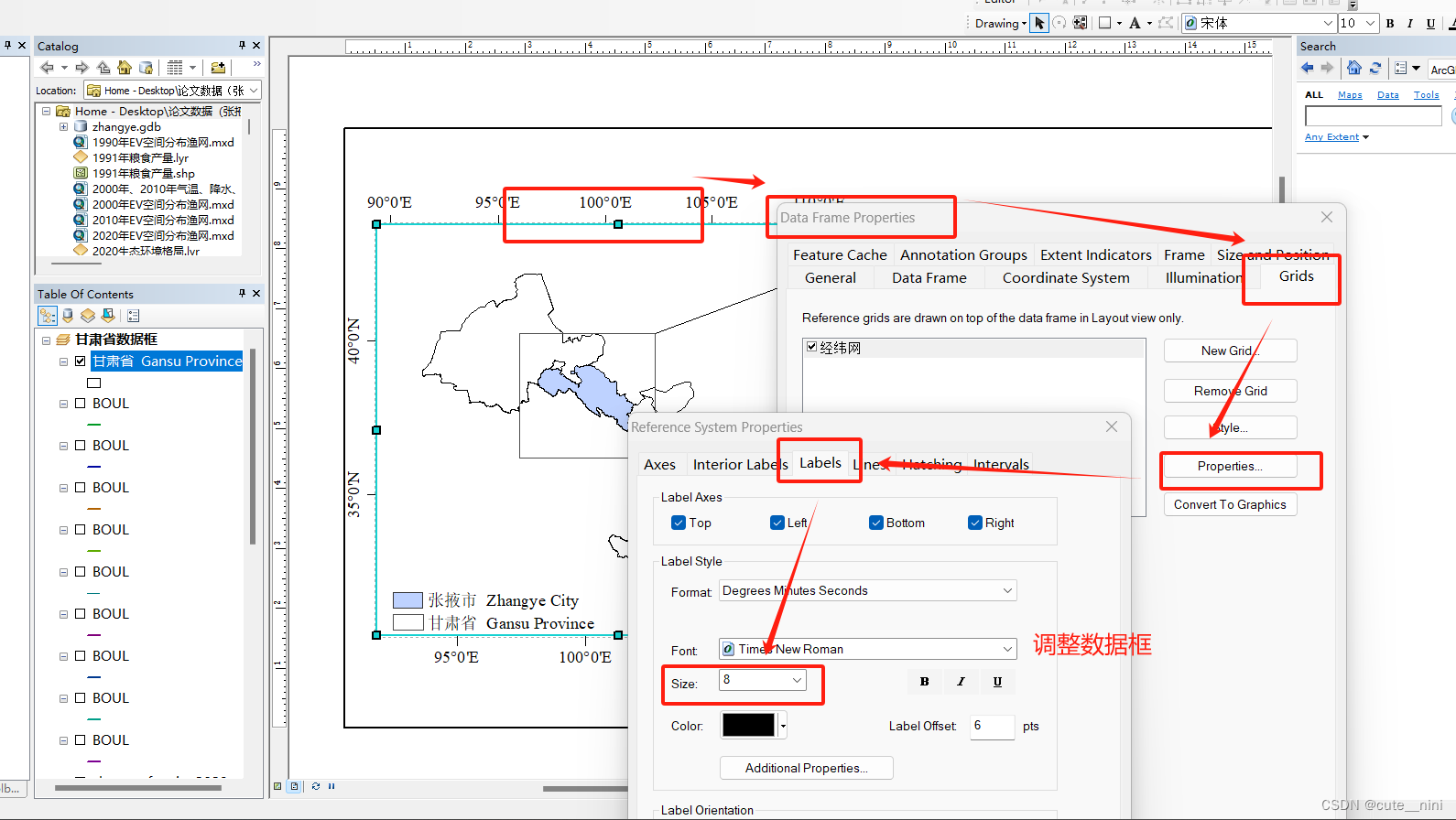Open the label Font dropdown

[x=1007, y=649]
